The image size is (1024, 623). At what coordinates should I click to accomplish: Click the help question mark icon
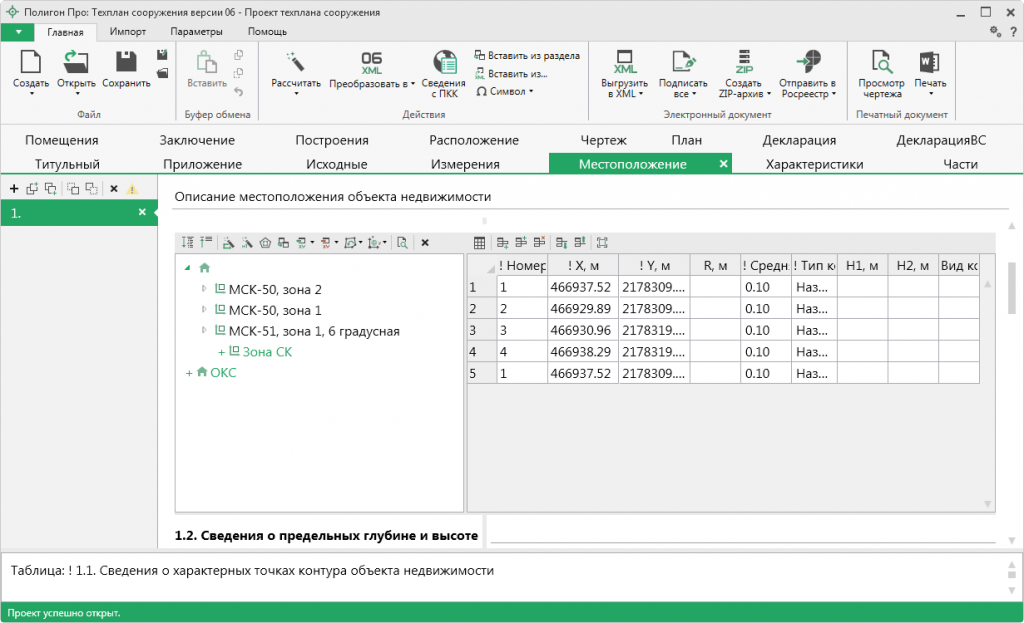point(1014,31)
